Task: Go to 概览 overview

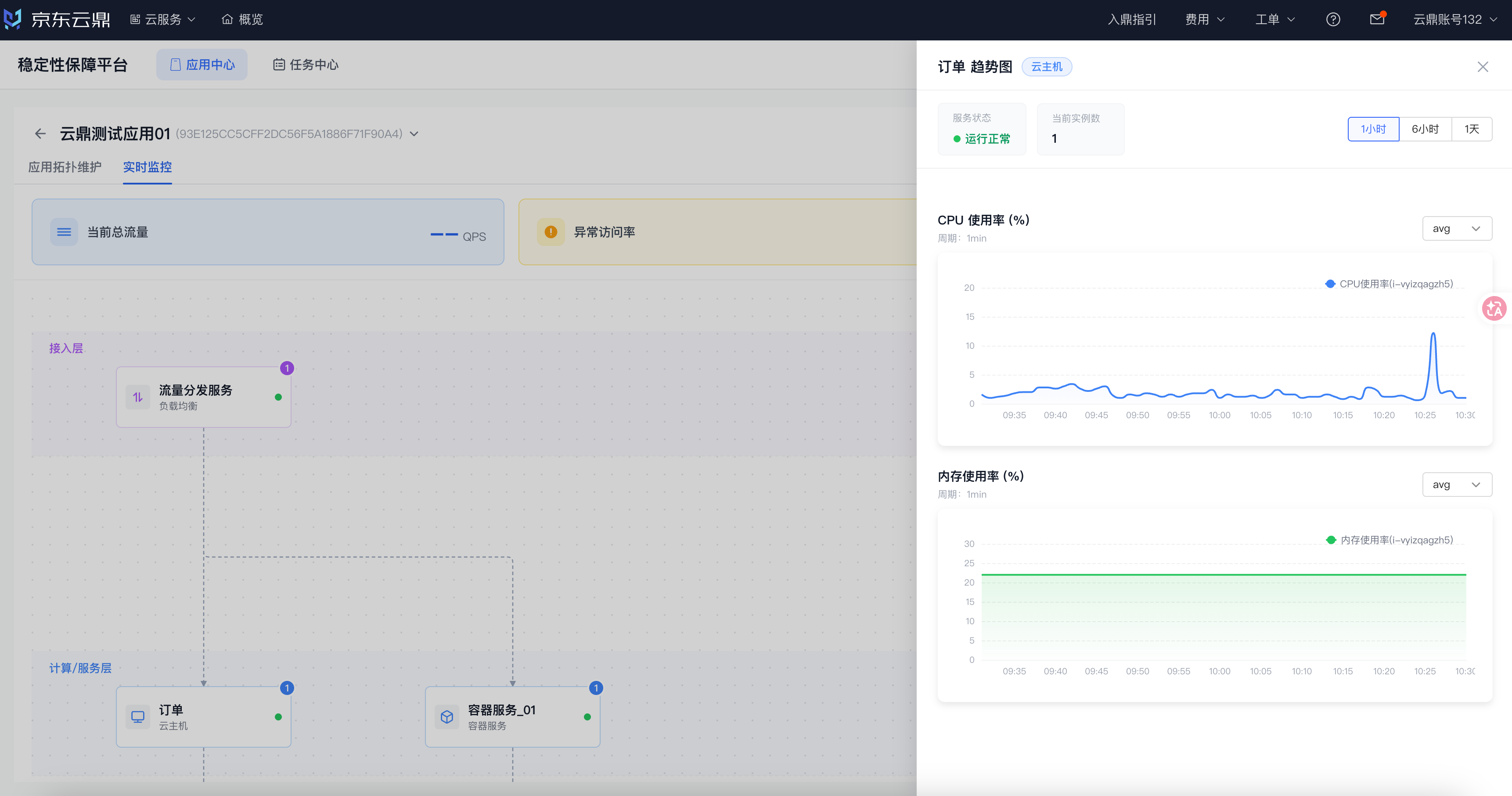Action: pos(242,19)
